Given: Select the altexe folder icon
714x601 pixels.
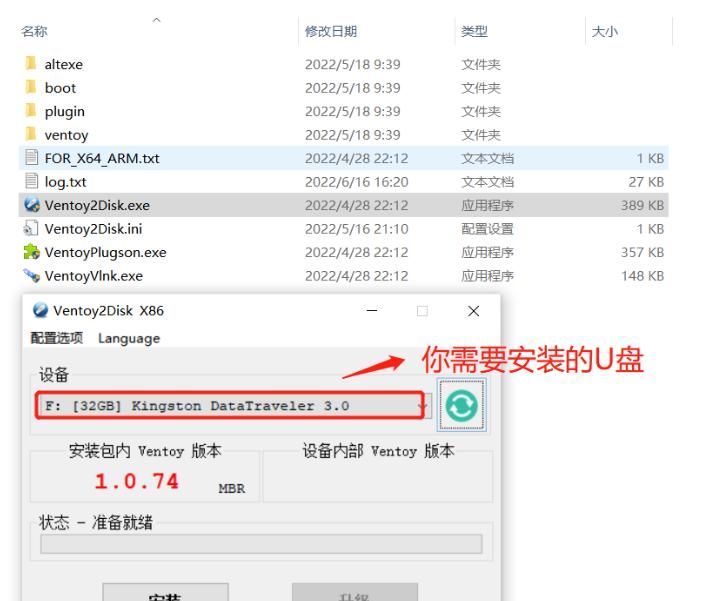Looking at the screenshot, I should pyautogui.click(x=31, y=63).
